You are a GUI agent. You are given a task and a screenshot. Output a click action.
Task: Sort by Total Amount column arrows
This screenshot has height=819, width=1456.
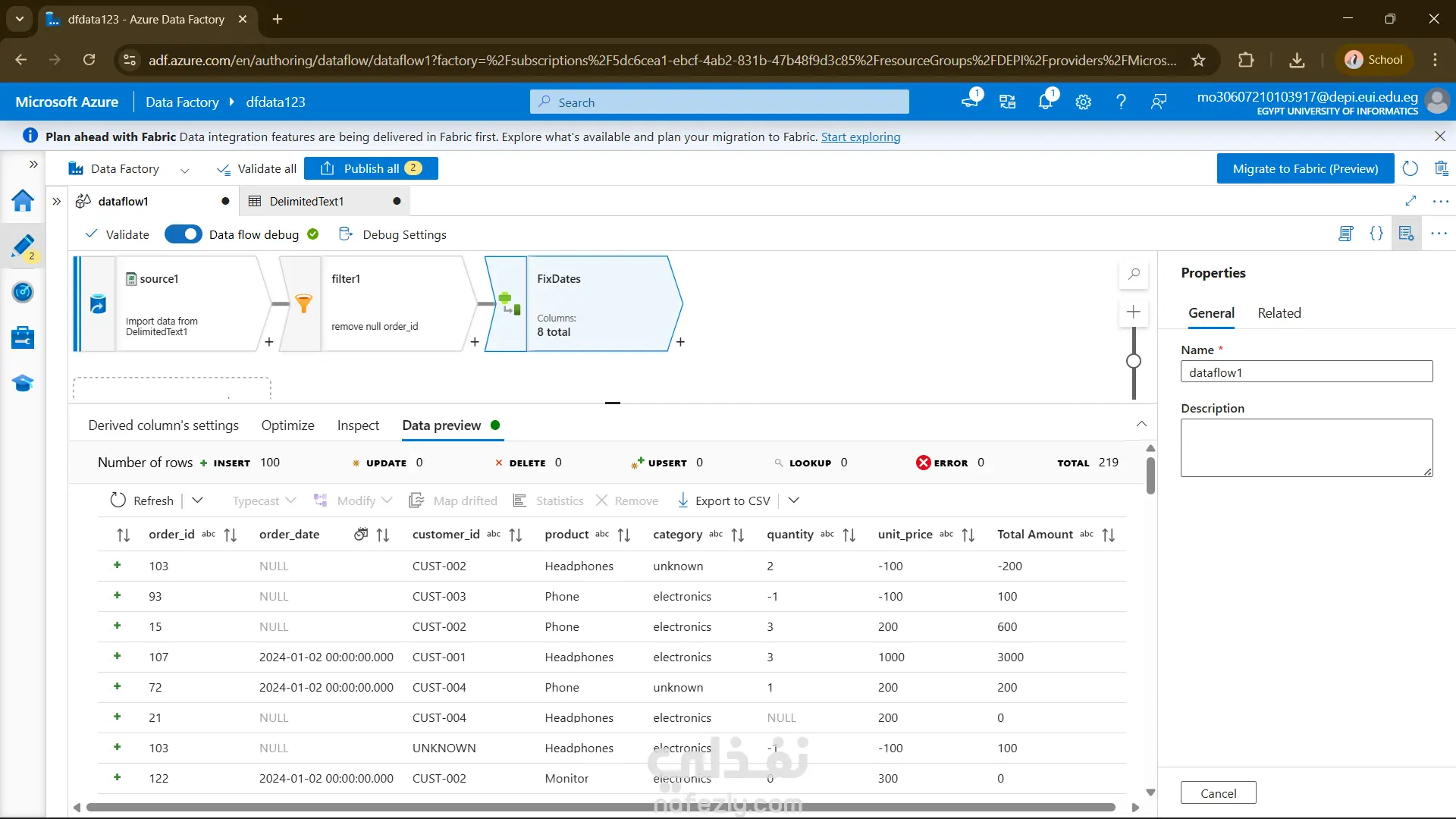(1109, 535)
